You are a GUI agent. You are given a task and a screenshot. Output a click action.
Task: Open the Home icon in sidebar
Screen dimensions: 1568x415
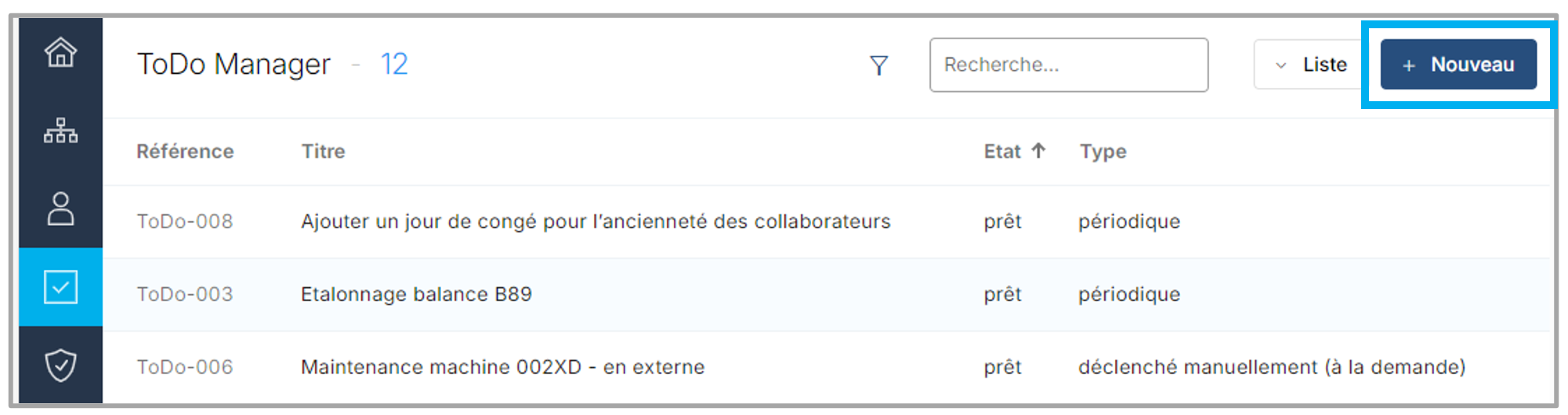60,53
